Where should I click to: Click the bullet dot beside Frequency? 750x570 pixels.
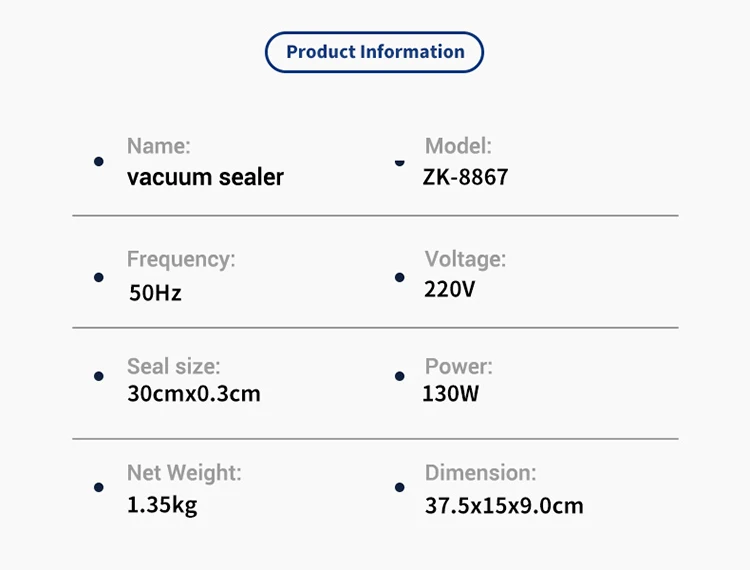coord(98,277)
